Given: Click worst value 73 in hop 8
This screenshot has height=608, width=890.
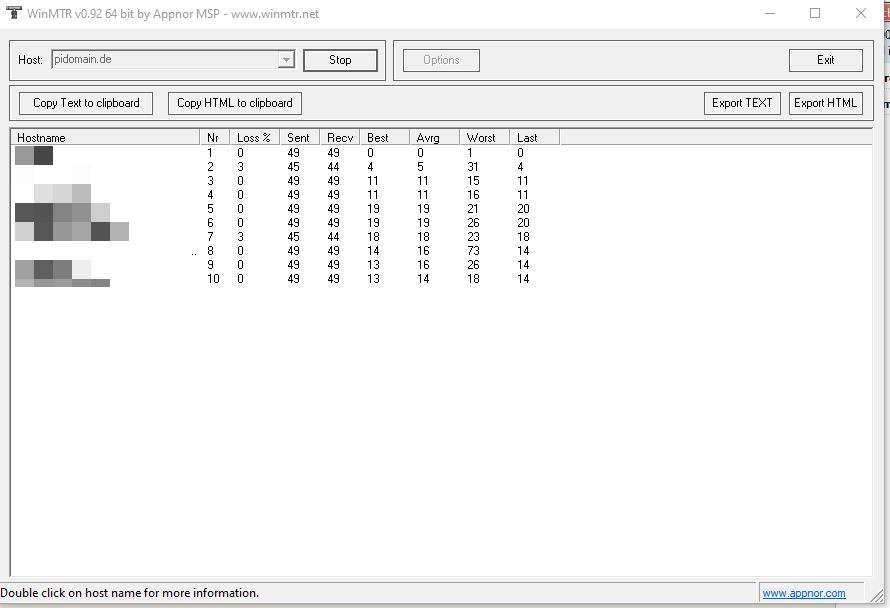Looking at the screenshot, I should [x=473, y=251].
